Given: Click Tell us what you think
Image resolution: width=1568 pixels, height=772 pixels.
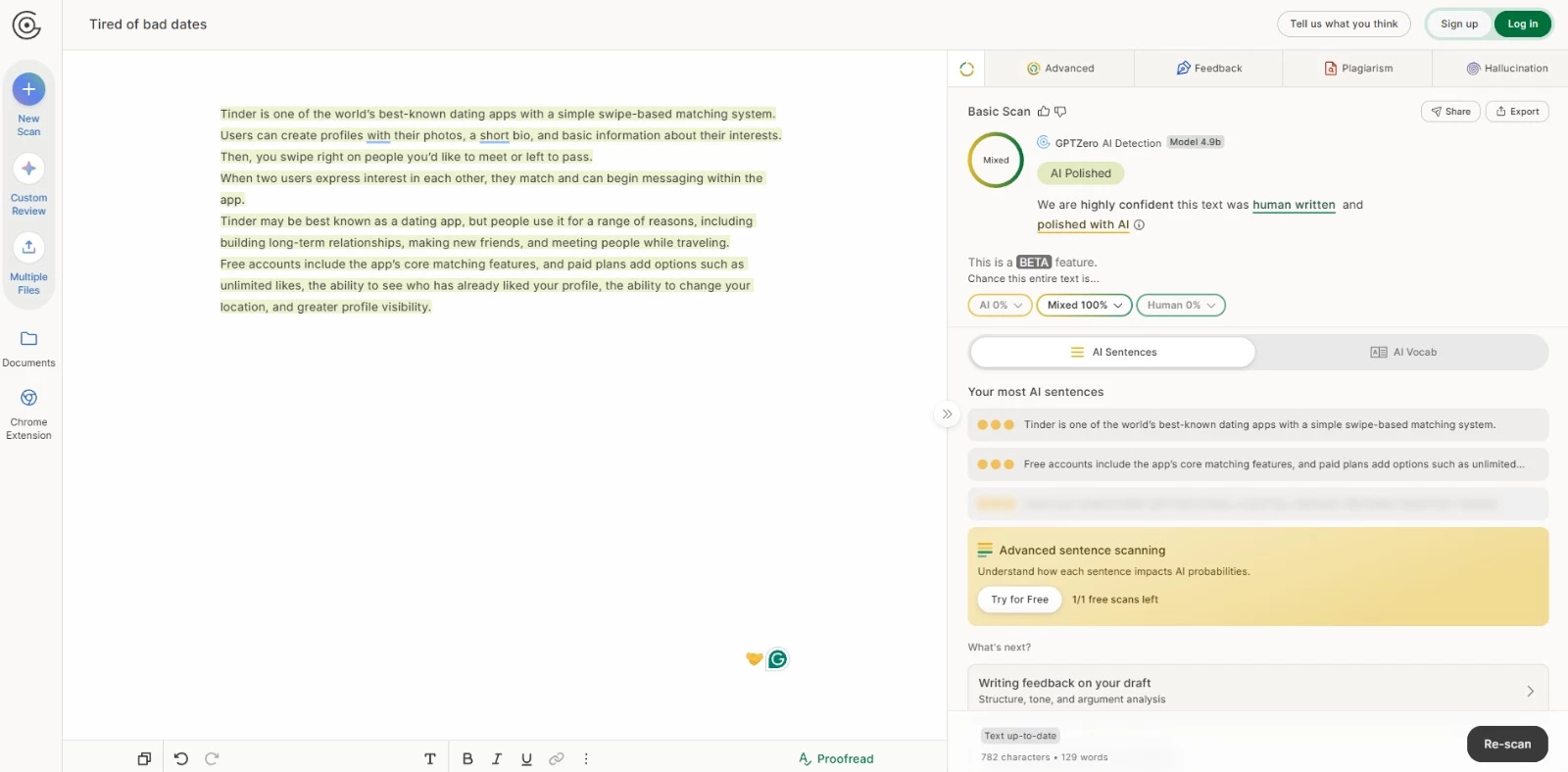Looking at the screenshot, I should [1344, 24].
